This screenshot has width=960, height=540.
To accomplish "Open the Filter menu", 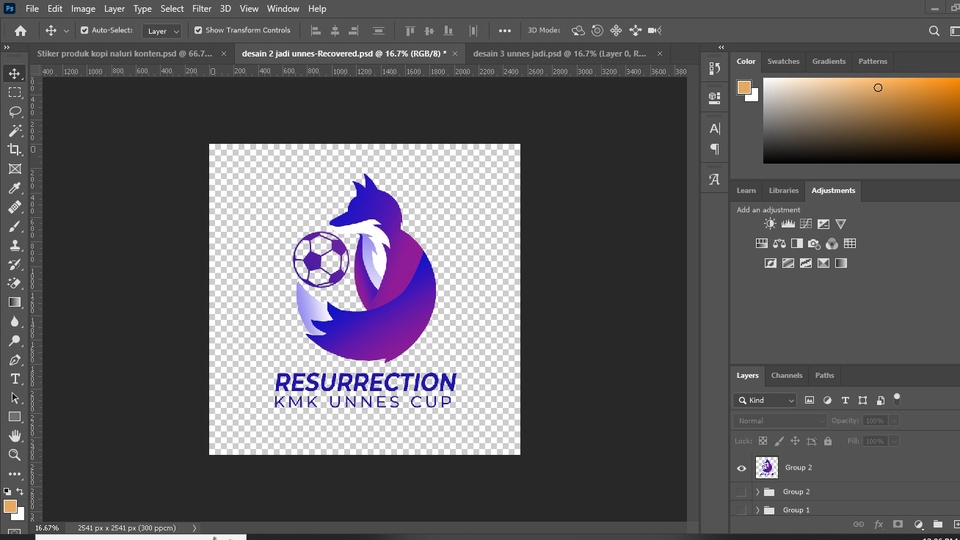I will click(x=201, y=8).
